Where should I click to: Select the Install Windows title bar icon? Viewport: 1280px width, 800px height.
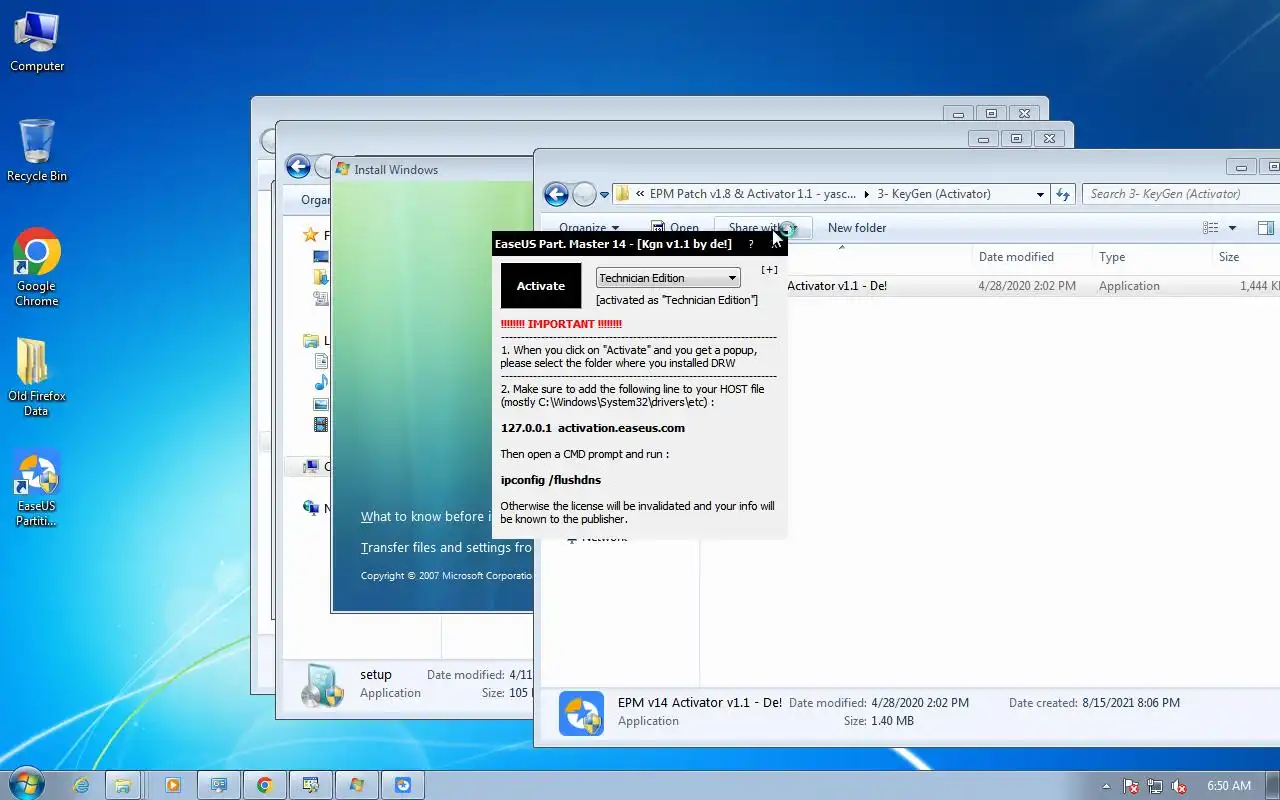click(343, 169)
